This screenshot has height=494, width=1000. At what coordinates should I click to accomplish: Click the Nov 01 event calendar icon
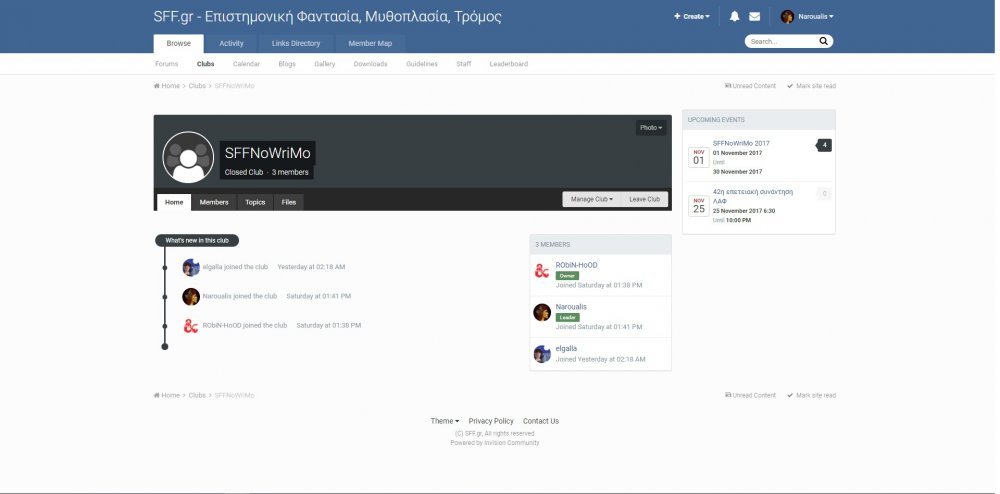(698, 157)
